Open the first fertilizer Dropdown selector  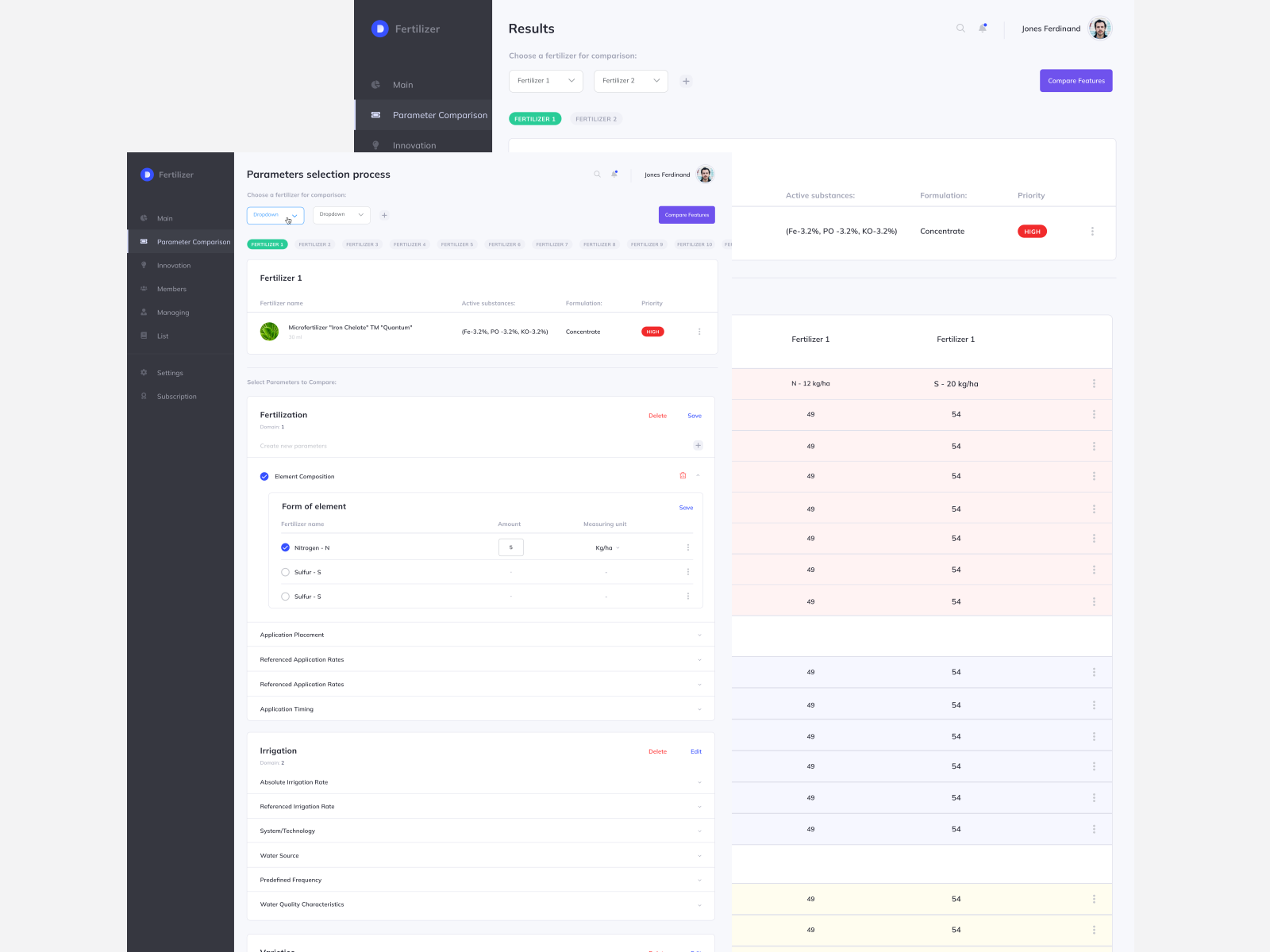[275, 214]
